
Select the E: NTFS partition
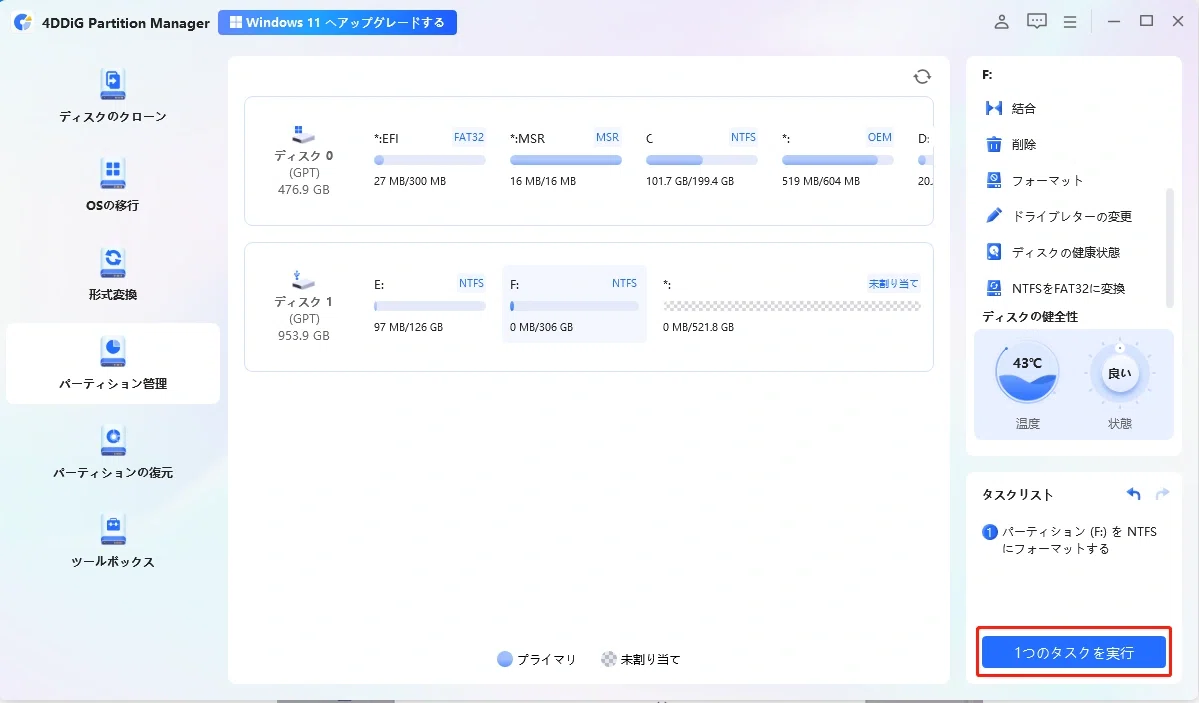coord(429,305)
